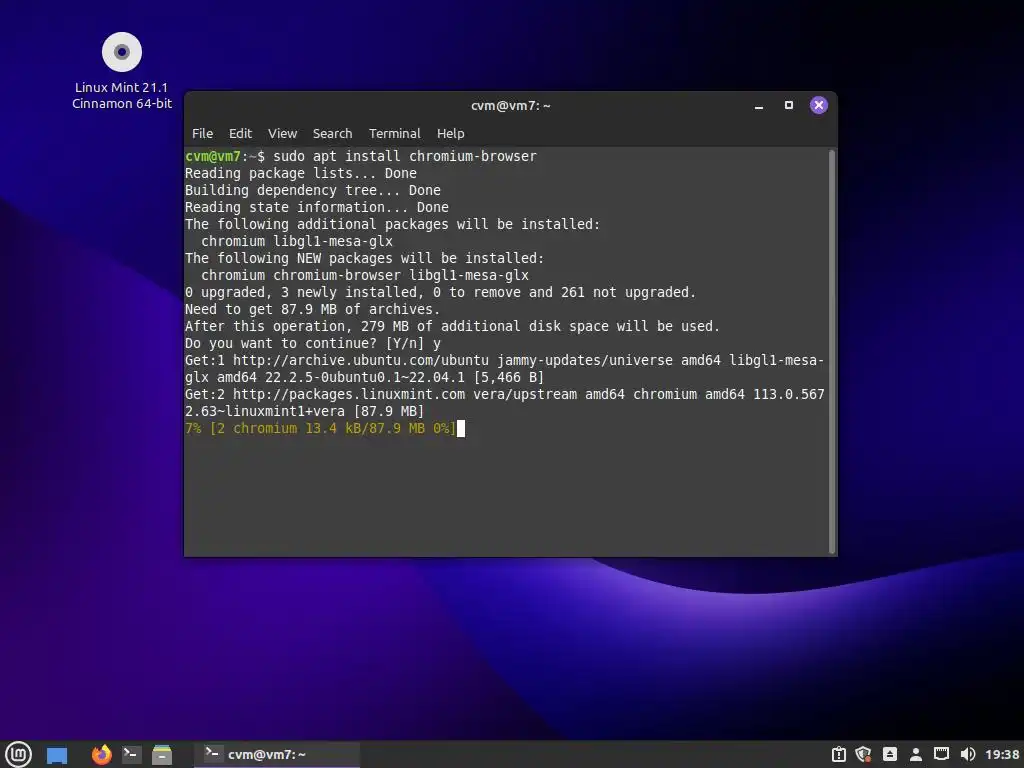1024x768 pixels.
Task: Click '0 upgraded, 3 newly installed' line
Action: tap(440, 293)
